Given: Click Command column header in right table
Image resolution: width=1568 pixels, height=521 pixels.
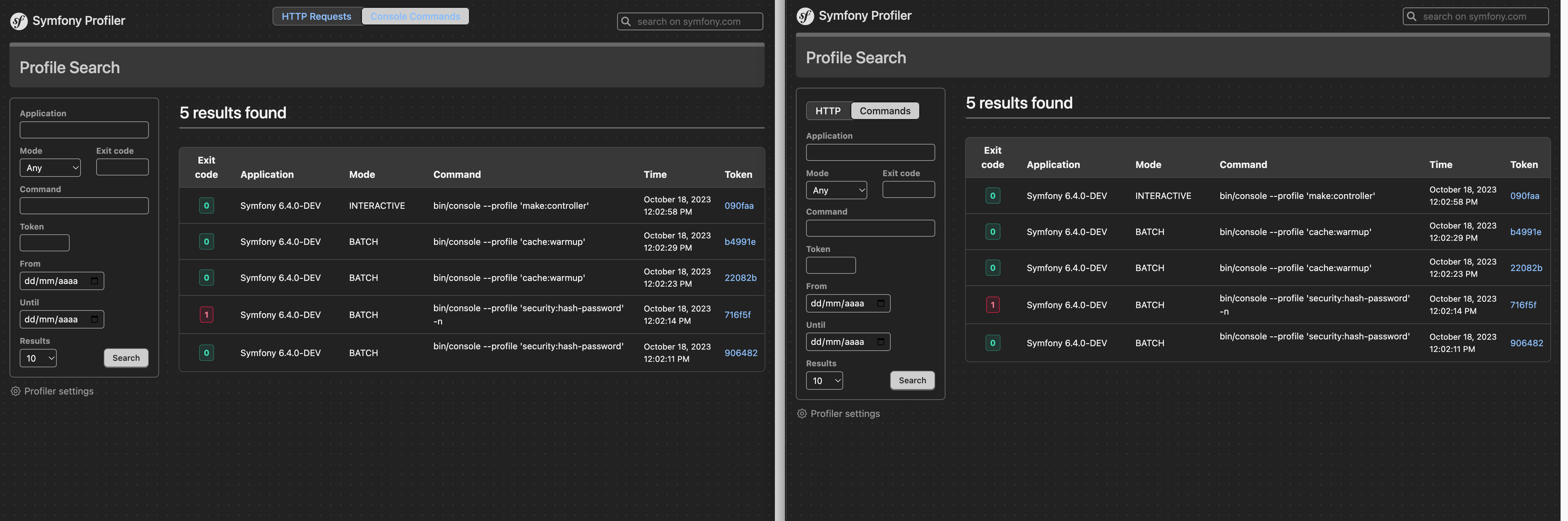Looking at the screenshot, I should tap(1243, 165).
